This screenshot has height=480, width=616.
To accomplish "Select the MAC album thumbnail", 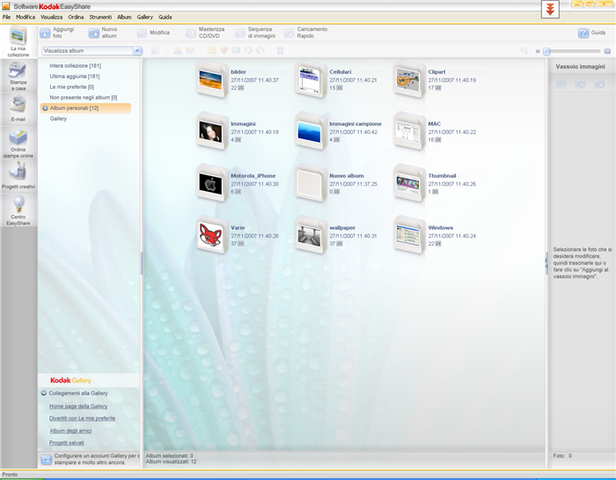I will click(409, 132).
